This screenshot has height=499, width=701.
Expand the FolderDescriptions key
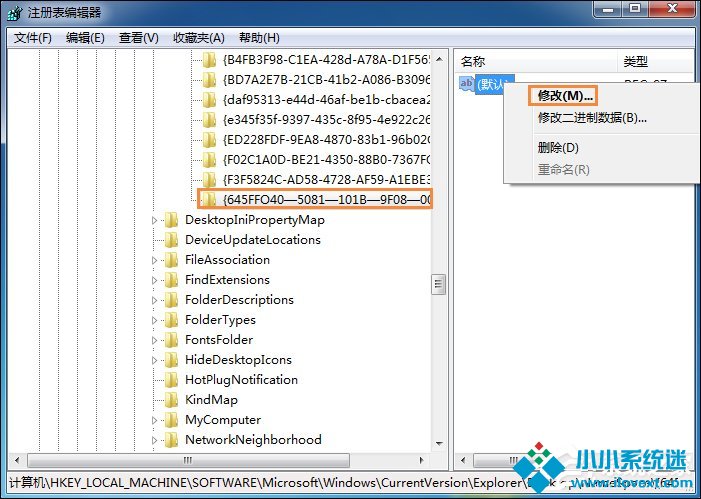(155, 300)
